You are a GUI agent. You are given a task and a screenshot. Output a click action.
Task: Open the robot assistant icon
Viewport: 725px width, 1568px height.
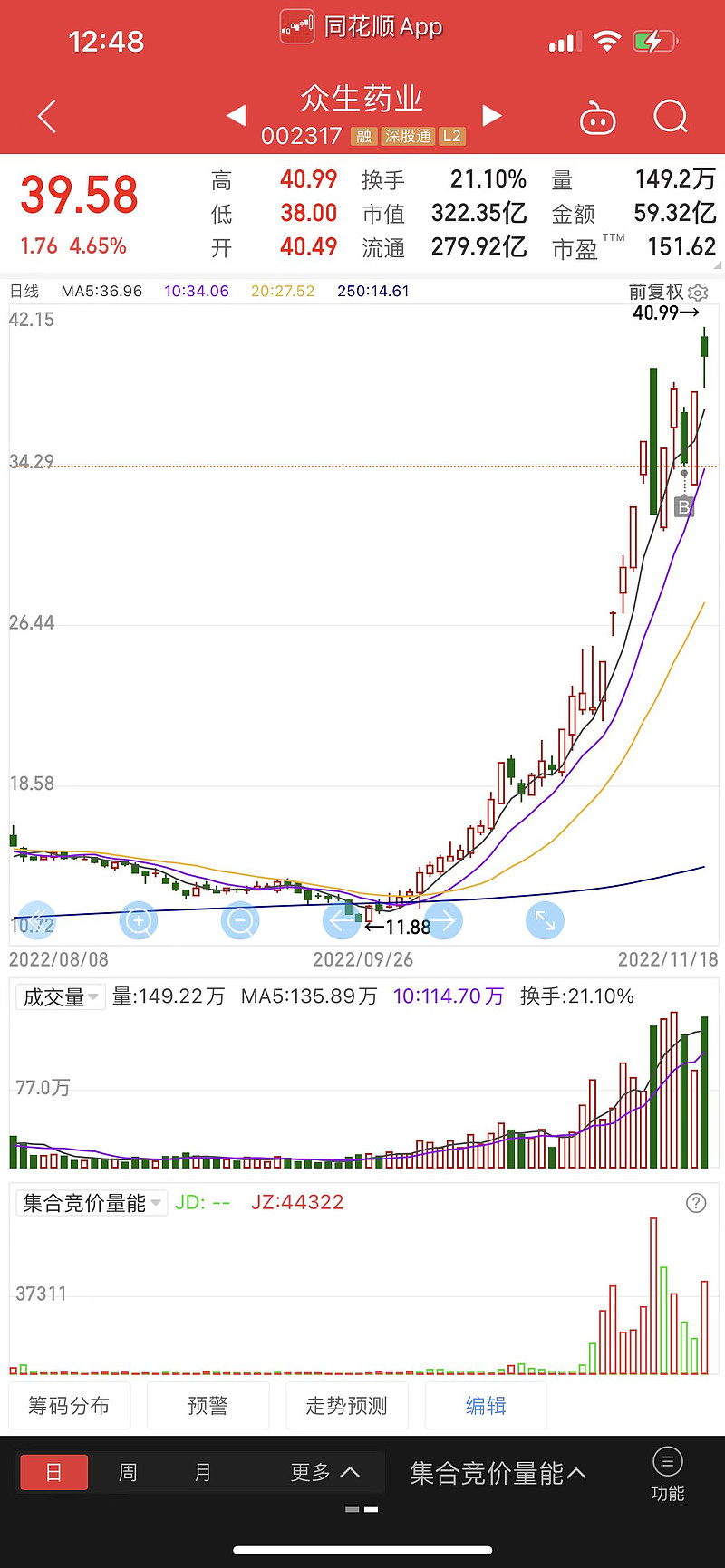coord(597,118)
